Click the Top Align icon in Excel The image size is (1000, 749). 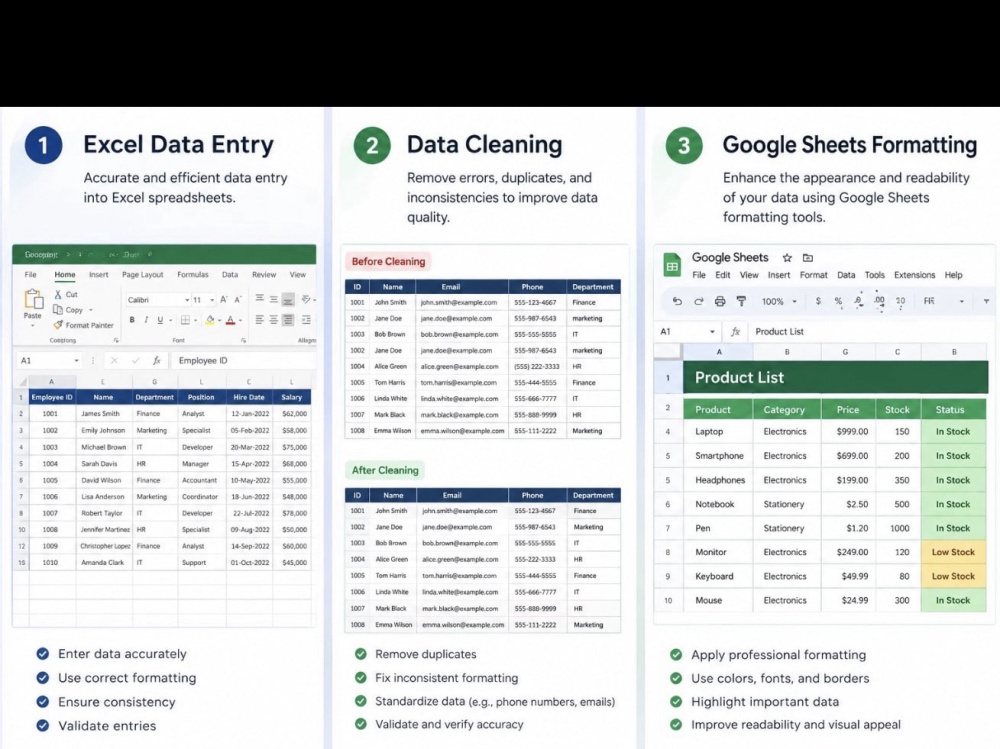(260, 299)
